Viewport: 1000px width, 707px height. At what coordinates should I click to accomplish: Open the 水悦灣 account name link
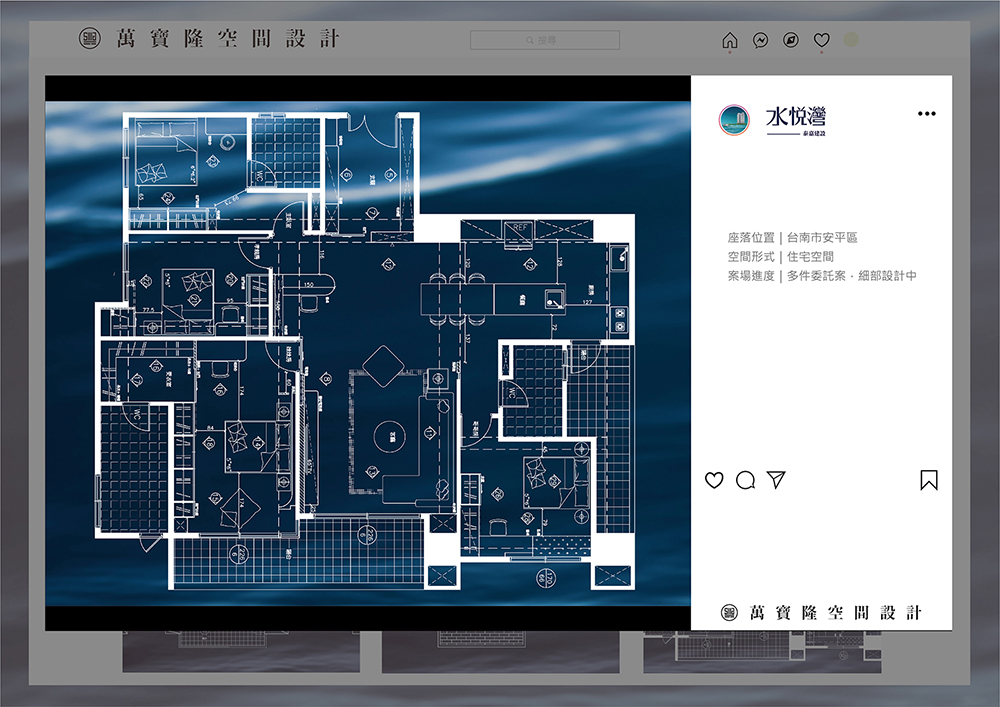tap(796, 118)
